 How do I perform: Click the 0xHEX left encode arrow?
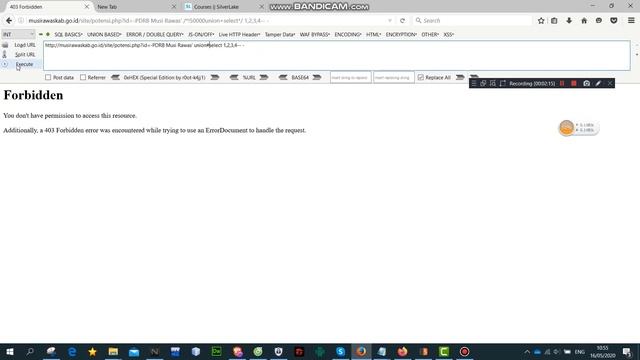click(x=116, y=77)
